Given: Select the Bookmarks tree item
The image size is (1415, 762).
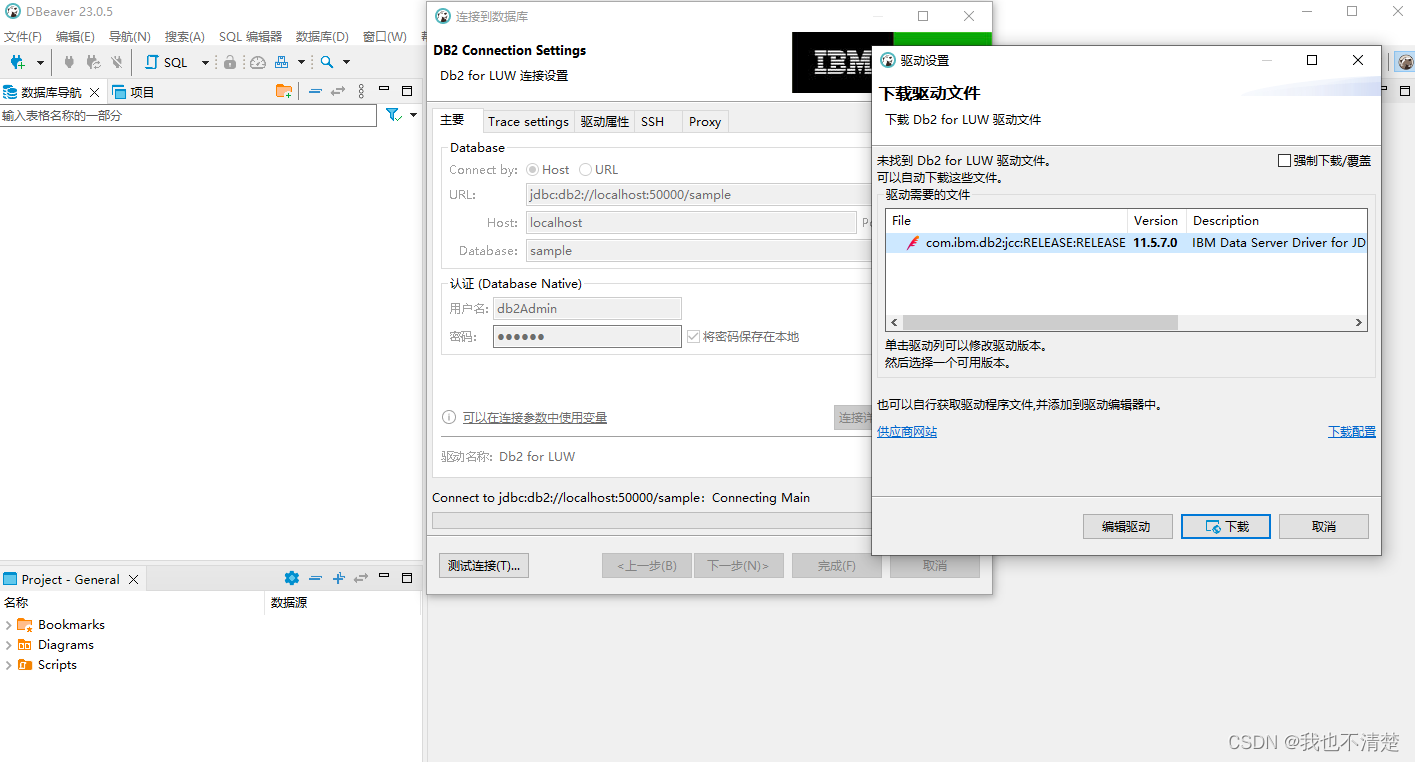Looking at the screenshot, I should click(x=71, y=625).
